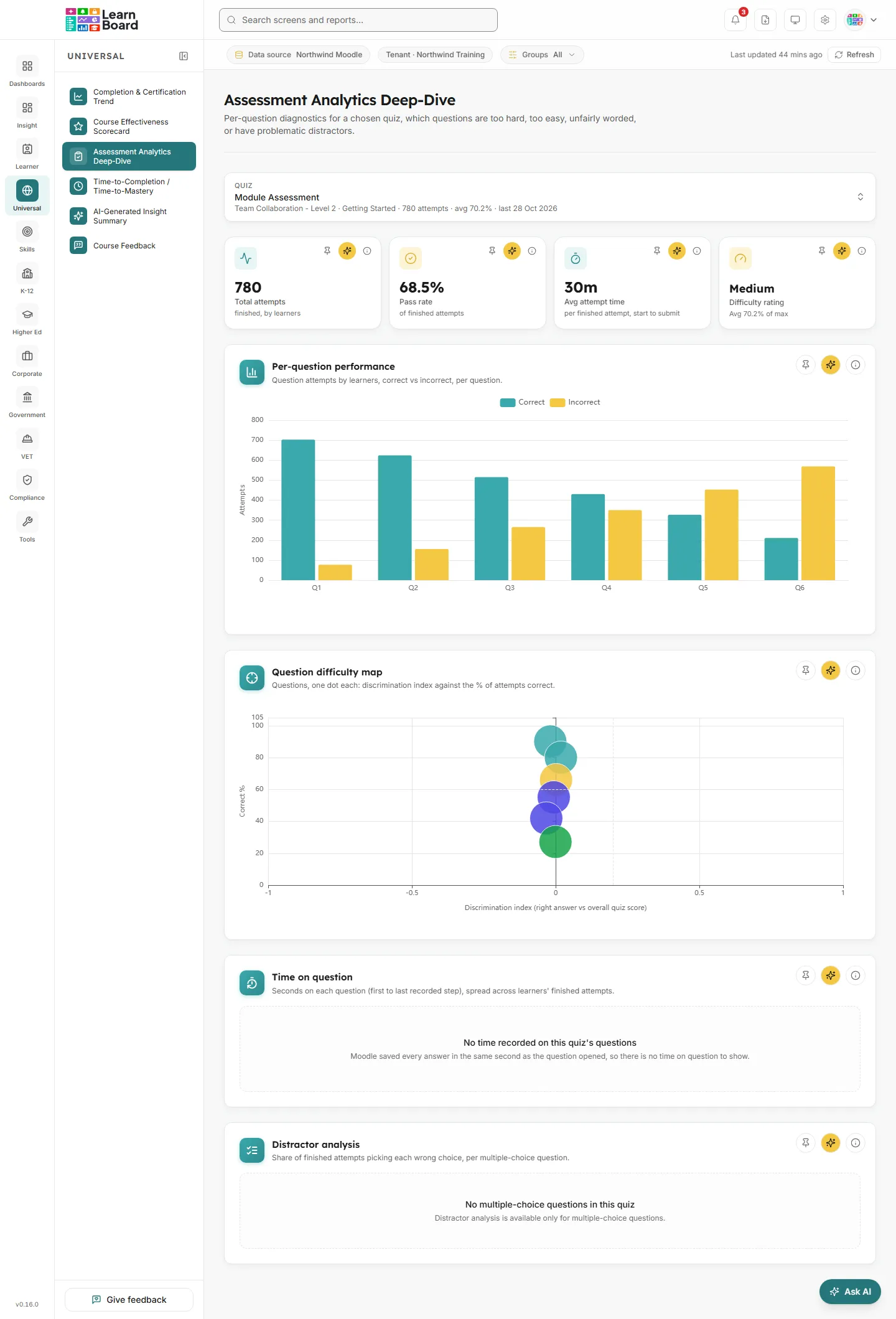The width and height of the screenshot is (896, 1319).
Task: Go to Dashboards in the left rail
Action: tap(27, 72)
